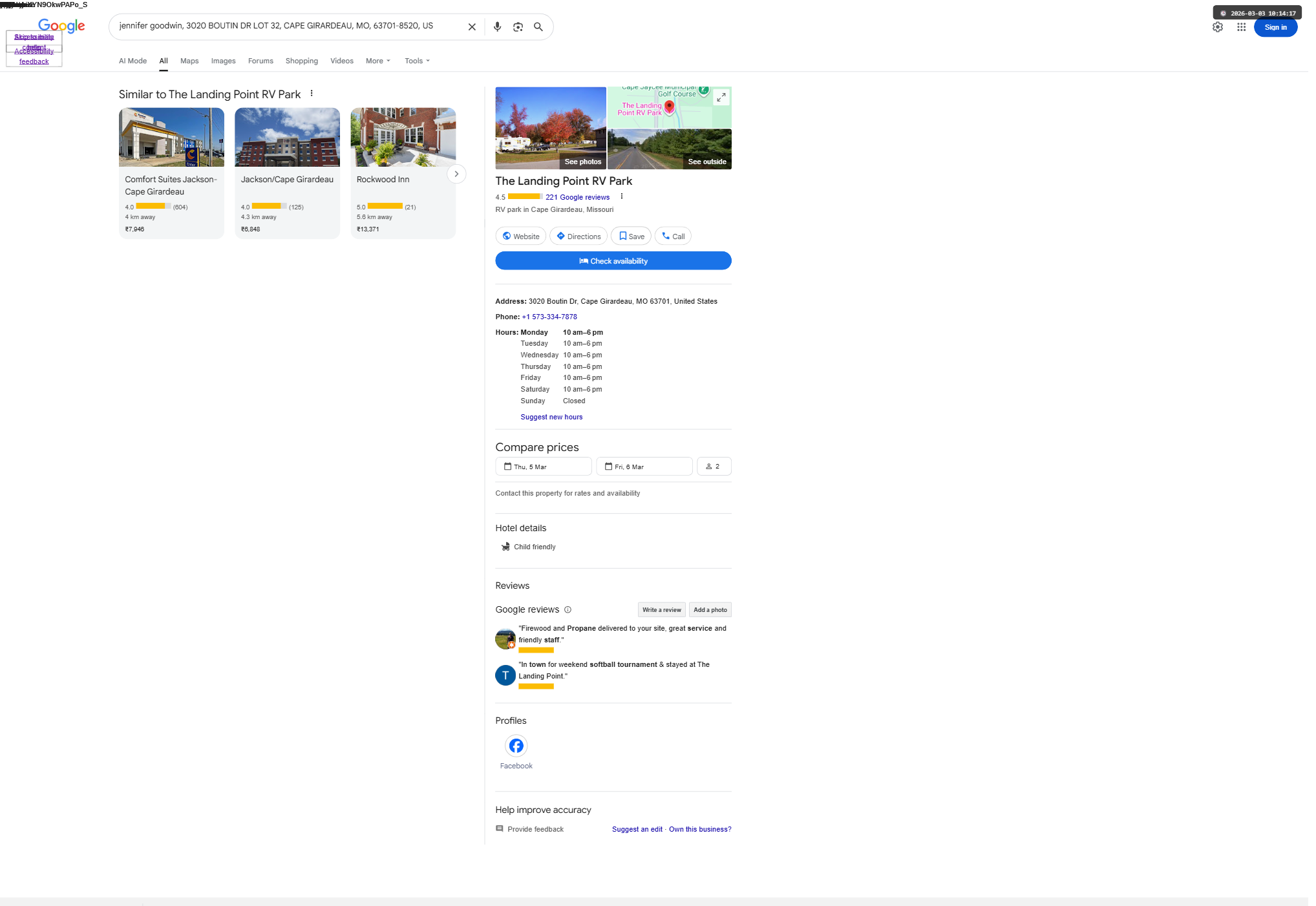
Task: Click the phone number +1 573-334-7878
Action: click(549, 317)
